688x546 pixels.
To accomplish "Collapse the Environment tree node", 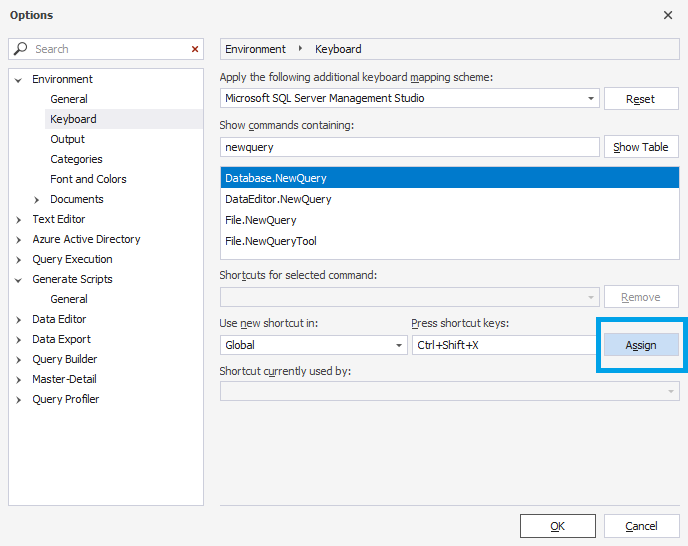I will click(18, 80).
